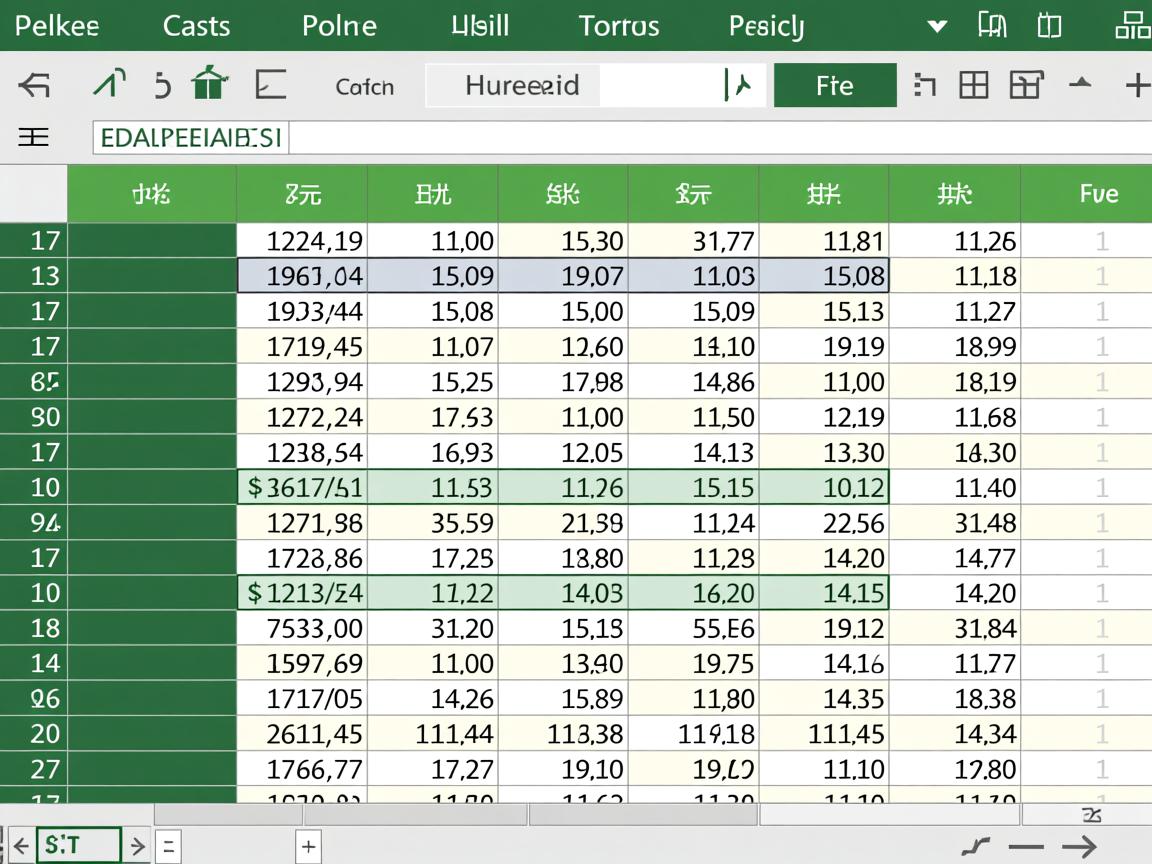
Task: Click the hierarchy icon at top right
Action: tap(1131, 25)
